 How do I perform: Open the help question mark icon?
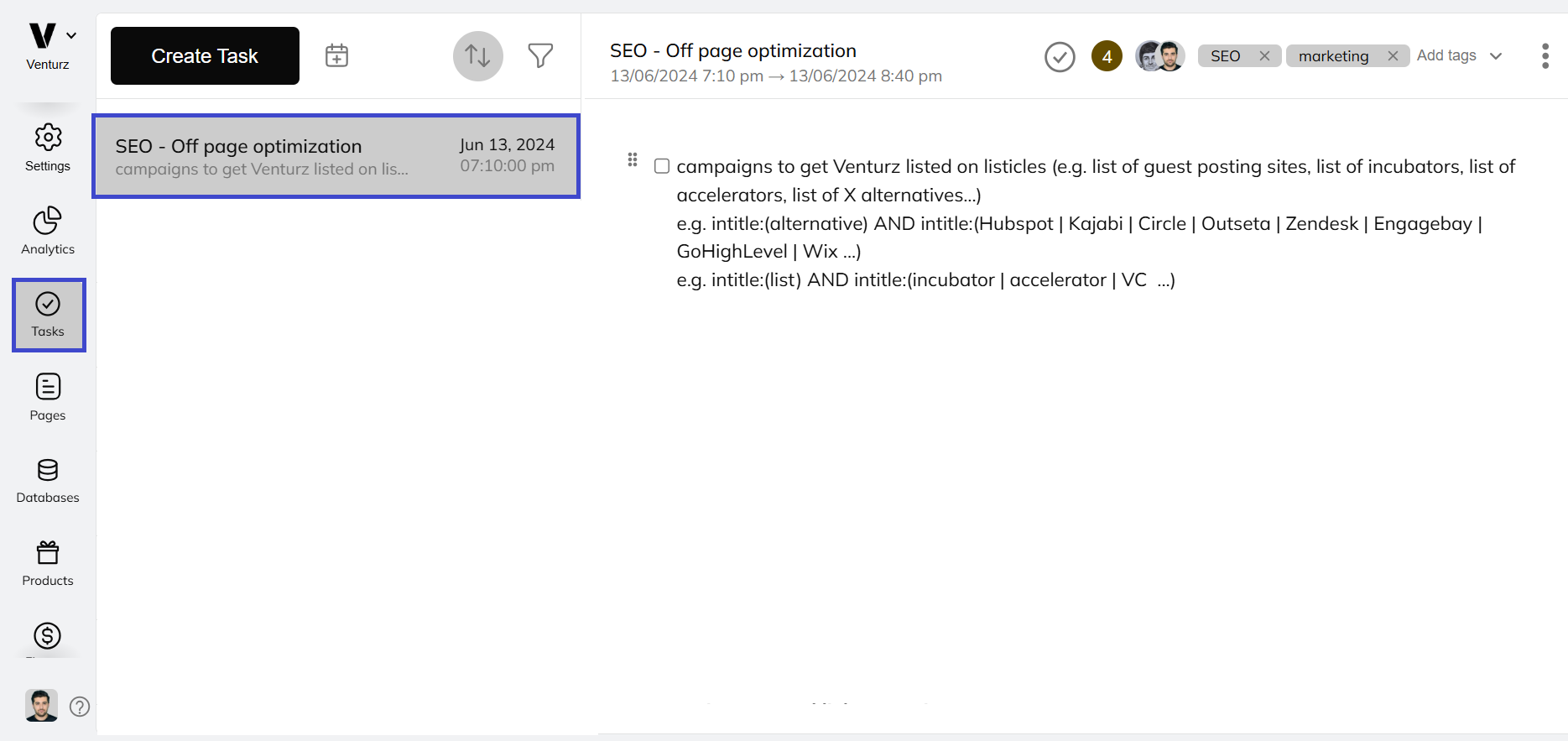click(80, 707)
